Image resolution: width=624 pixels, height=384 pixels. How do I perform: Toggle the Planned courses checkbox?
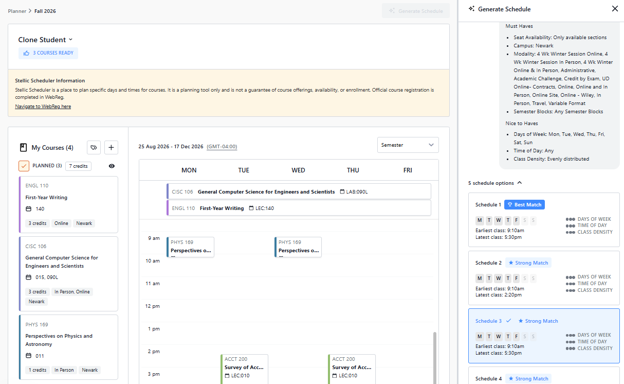point(23,166)
